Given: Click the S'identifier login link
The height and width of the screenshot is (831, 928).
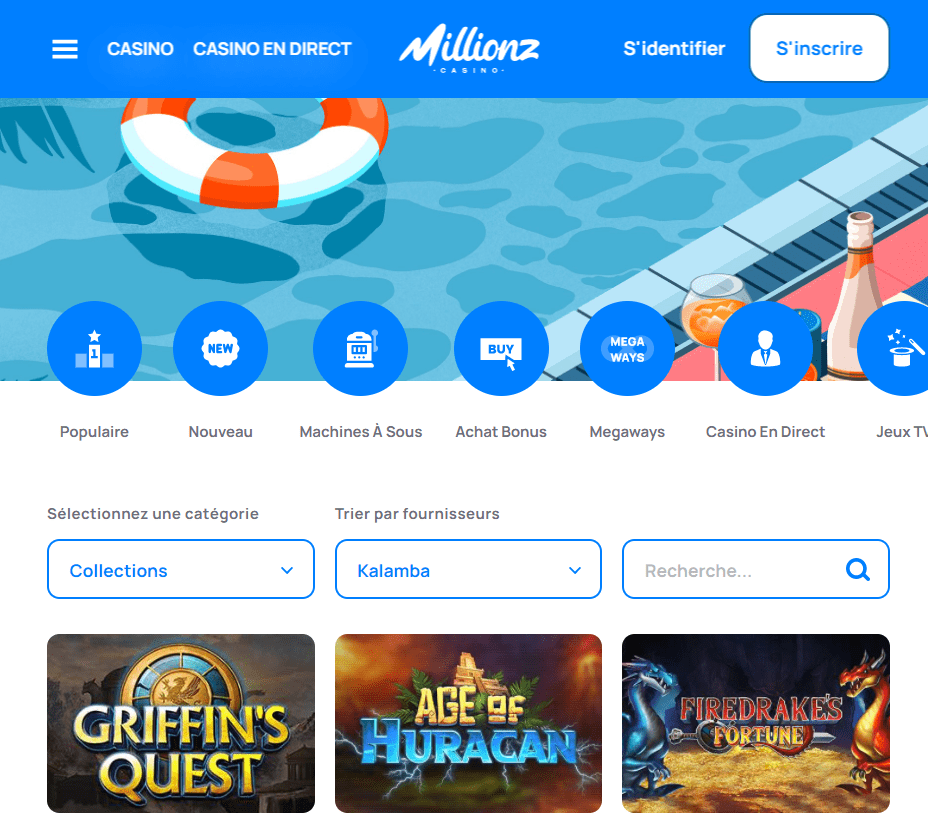Looking at the screenshot, I should [x=674, y=49].
